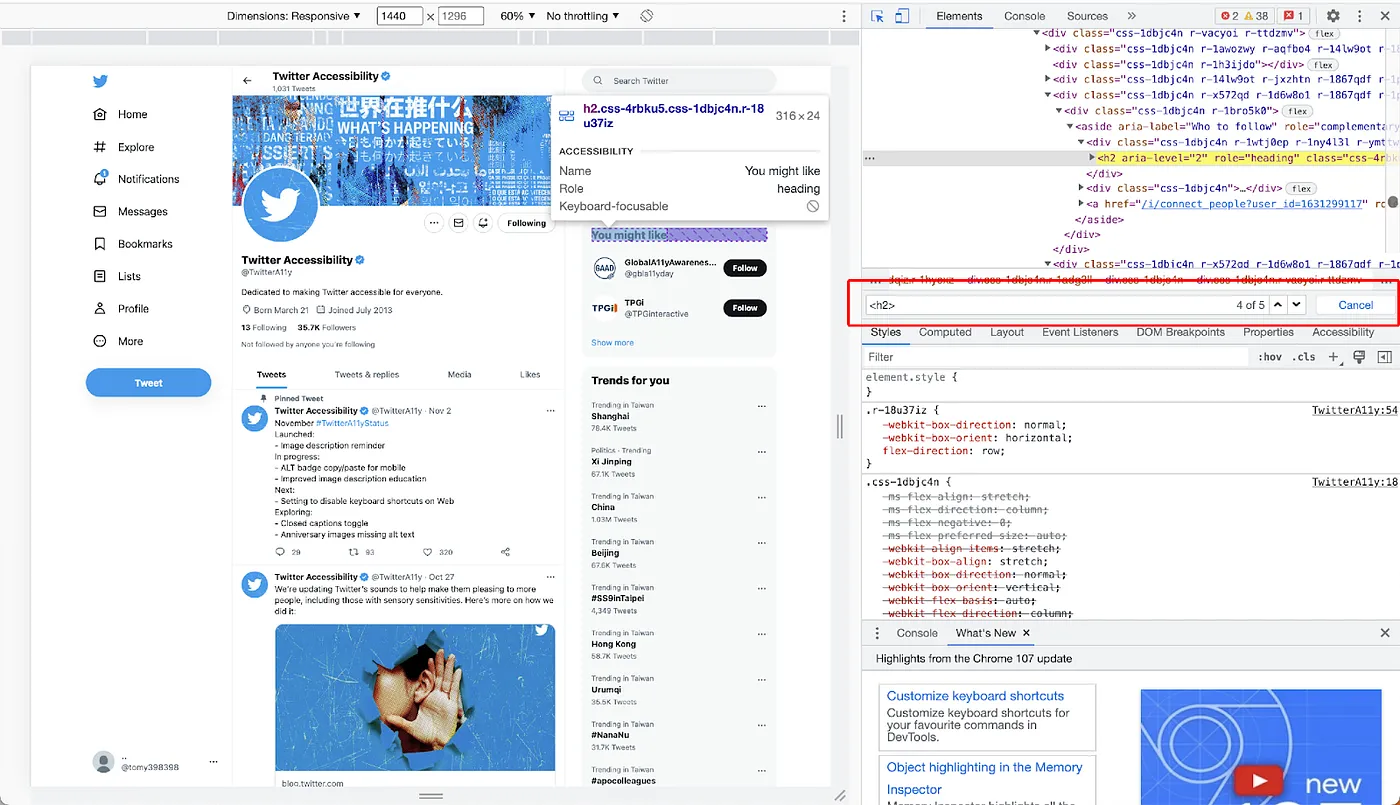Open the Dimensions: Responsive dropdown
1400x805 pixels.
[294, 16]
